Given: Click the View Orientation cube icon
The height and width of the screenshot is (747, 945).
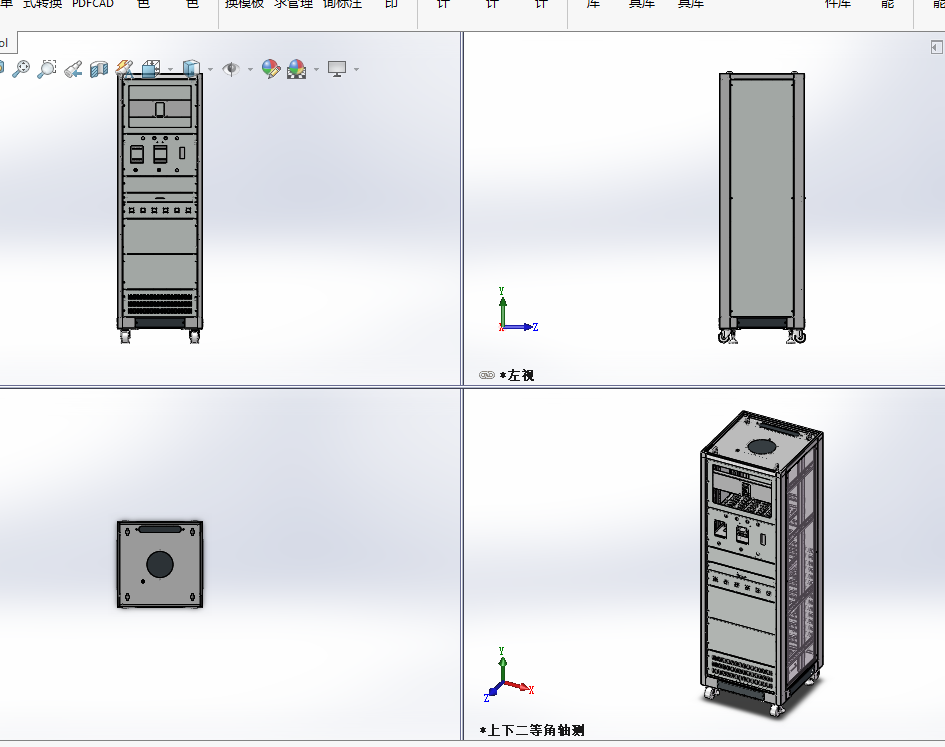Looking at the screenshot, I should click(x=151, y=69).
